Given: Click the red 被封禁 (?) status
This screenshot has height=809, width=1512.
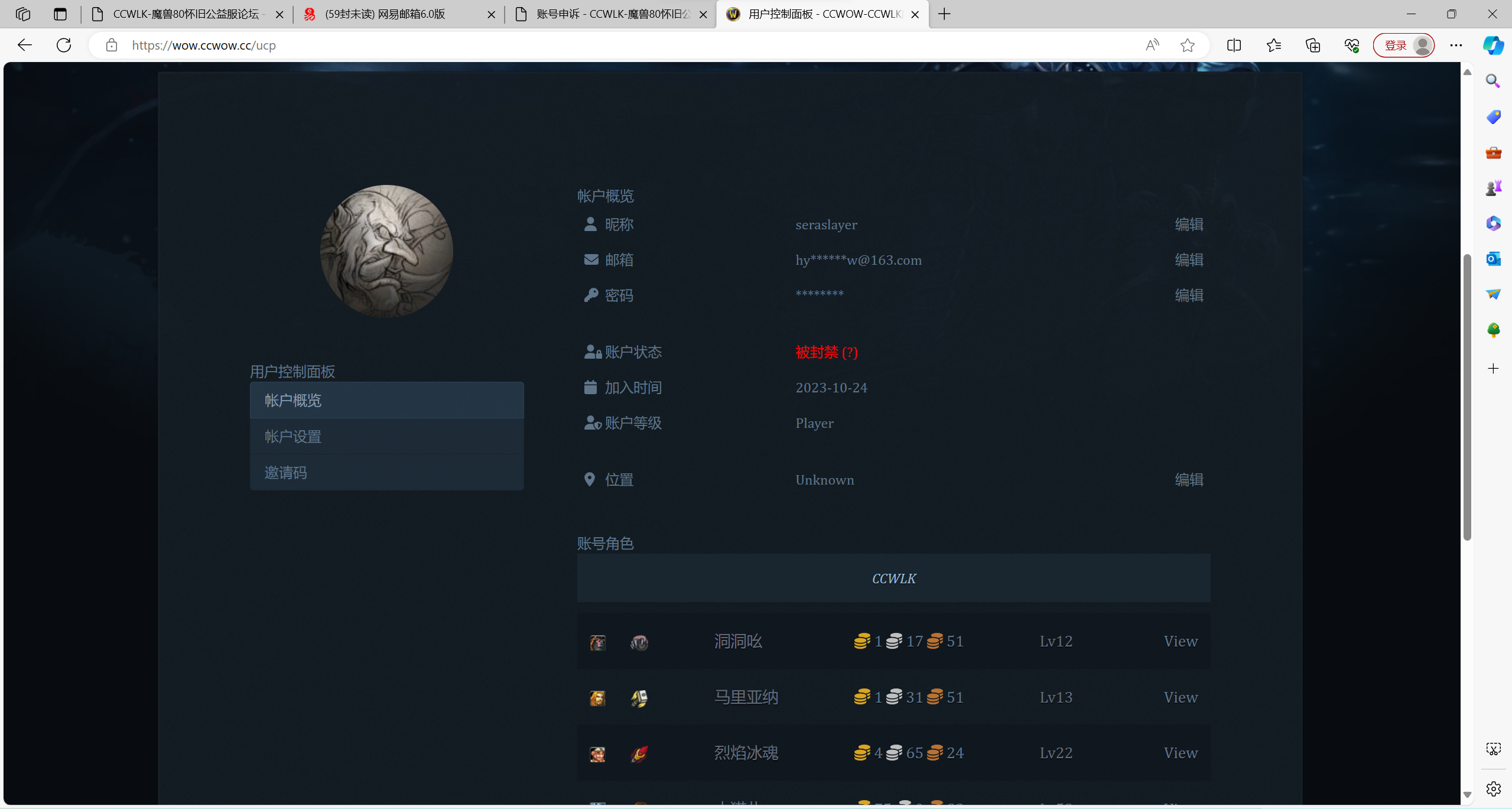Looking at the screenshot, I should [826, 352].
